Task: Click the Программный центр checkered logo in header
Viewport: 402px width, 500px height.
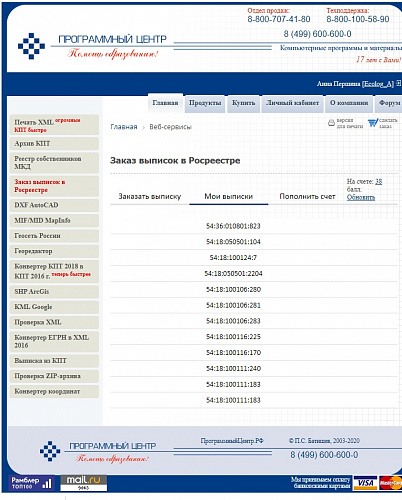Action: 31,46
